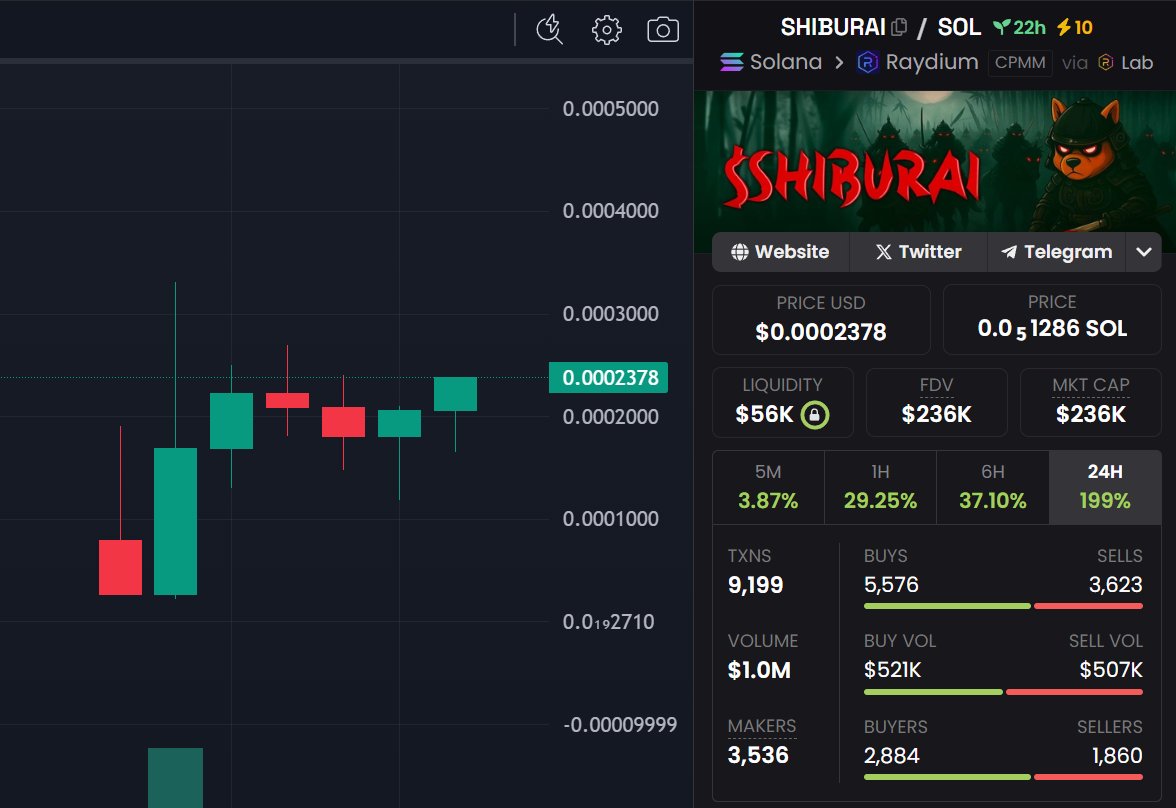The width and height of the screenshot is (1176, 808).
Task: Click the 0.0005000 price axis label
Action: (610, 109)
